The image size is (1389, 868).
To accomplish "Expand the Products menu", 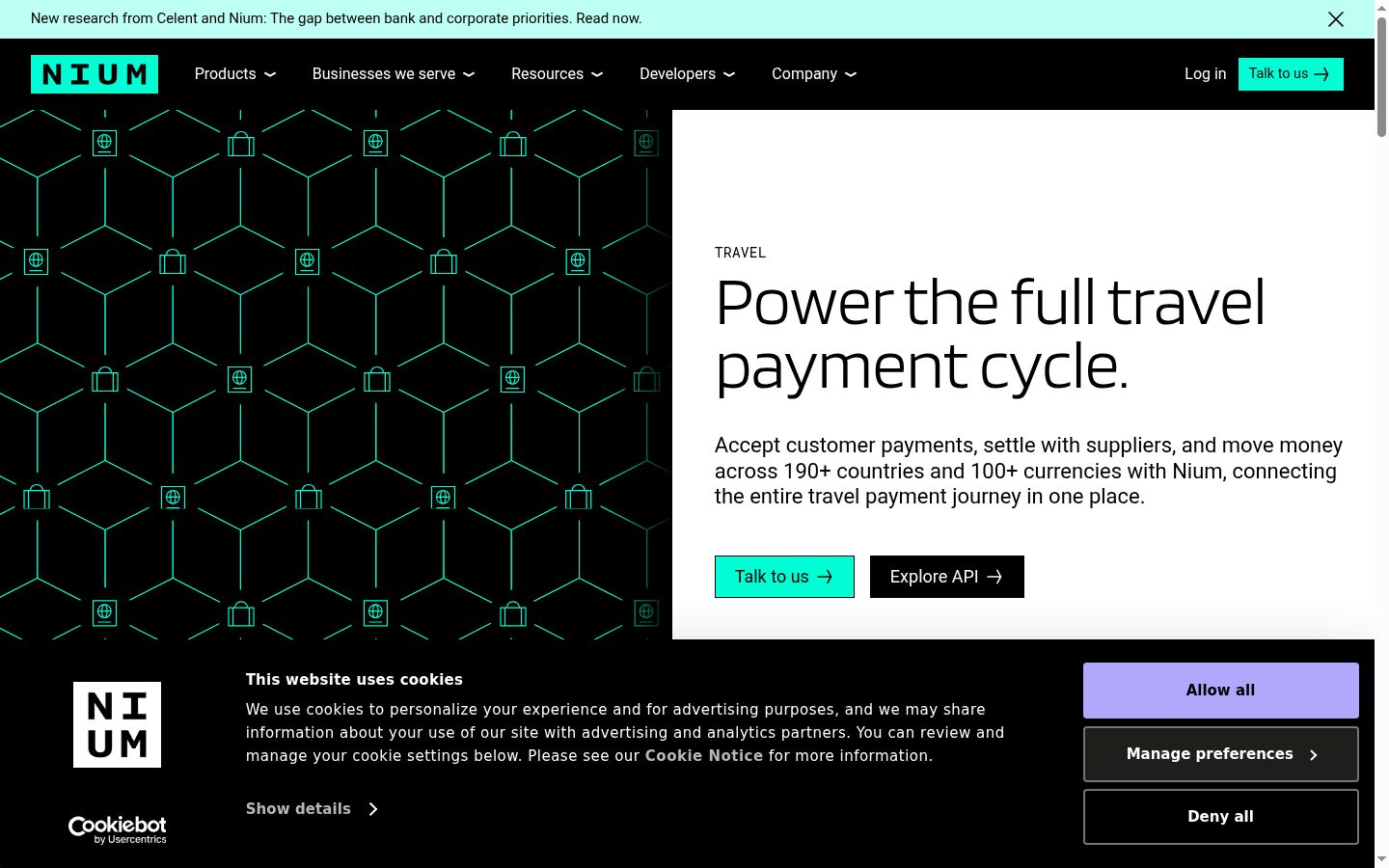I will [x=235, y=74].
